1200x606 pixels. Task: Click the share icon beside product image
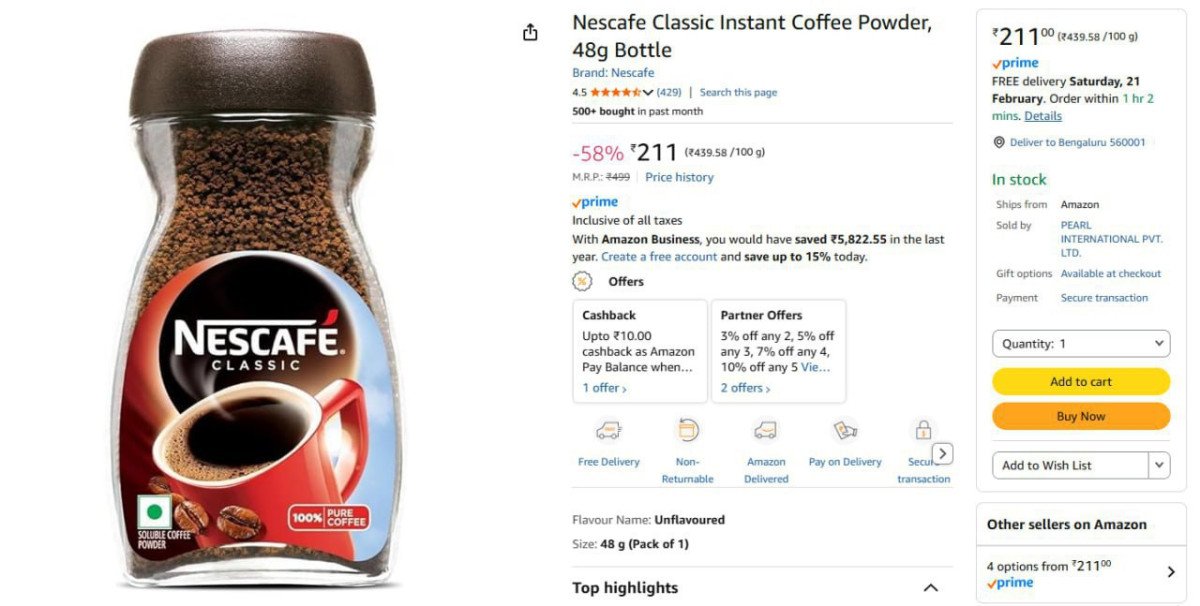(x=530, y=32)
